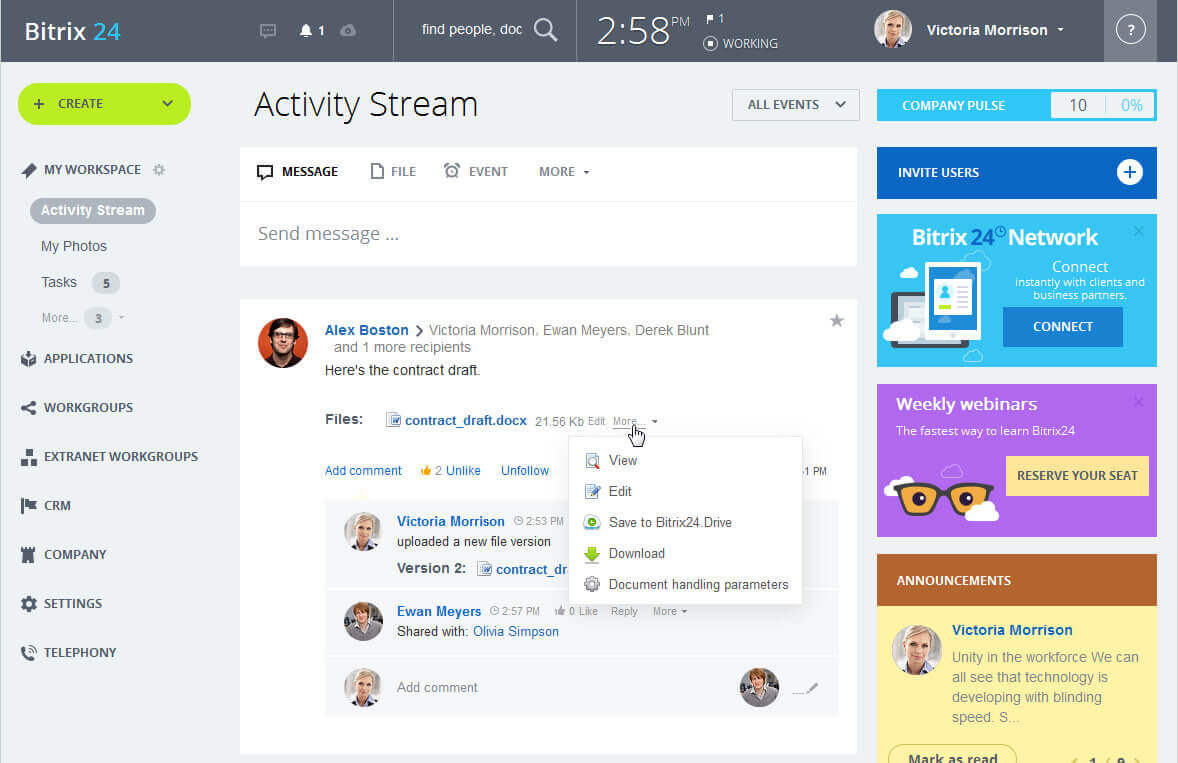The image size is (1178, 763).
Task: Click Victoria Morrison's header avatar
Action: 893,29
